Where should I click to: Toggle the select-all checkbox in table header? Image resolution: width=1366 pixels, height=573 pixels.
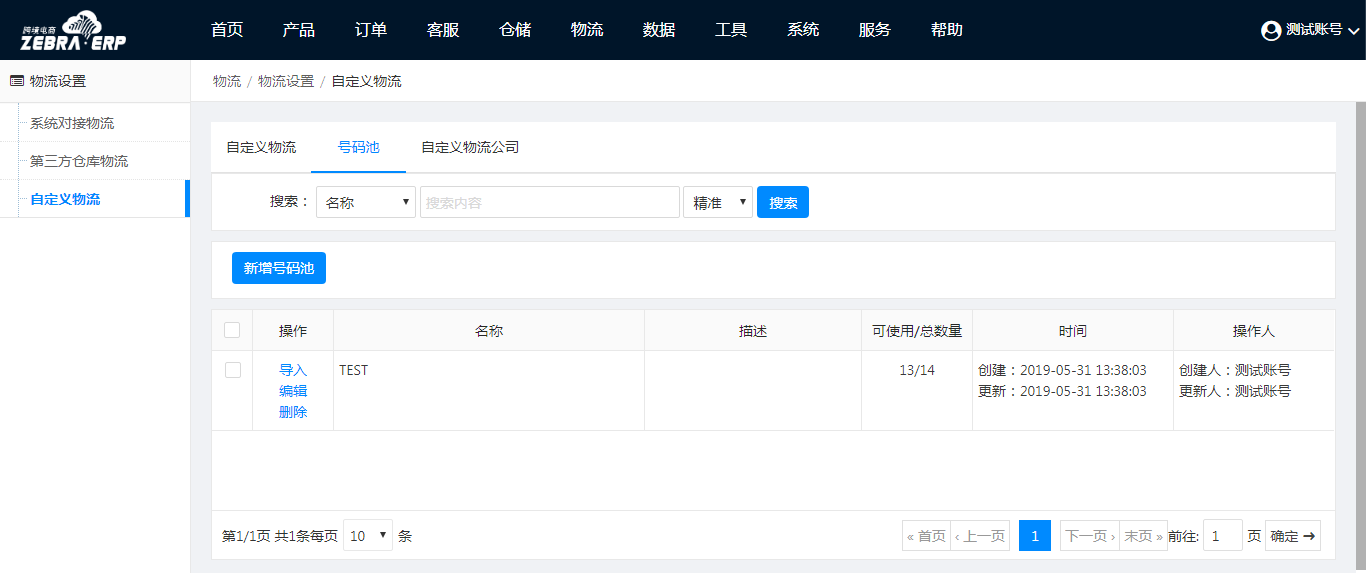pyautogui.click(x=232, y=330)
